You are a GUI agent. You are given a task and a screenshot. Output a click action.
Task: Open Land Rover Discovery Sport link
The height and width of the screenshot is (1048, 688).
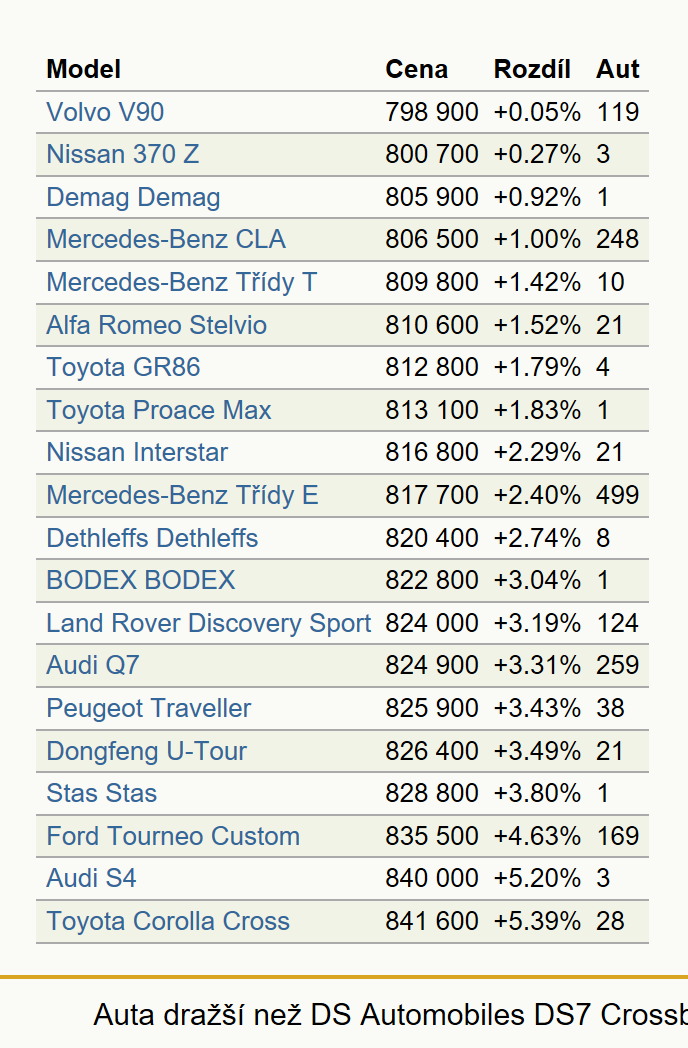(x=209, y=623)
